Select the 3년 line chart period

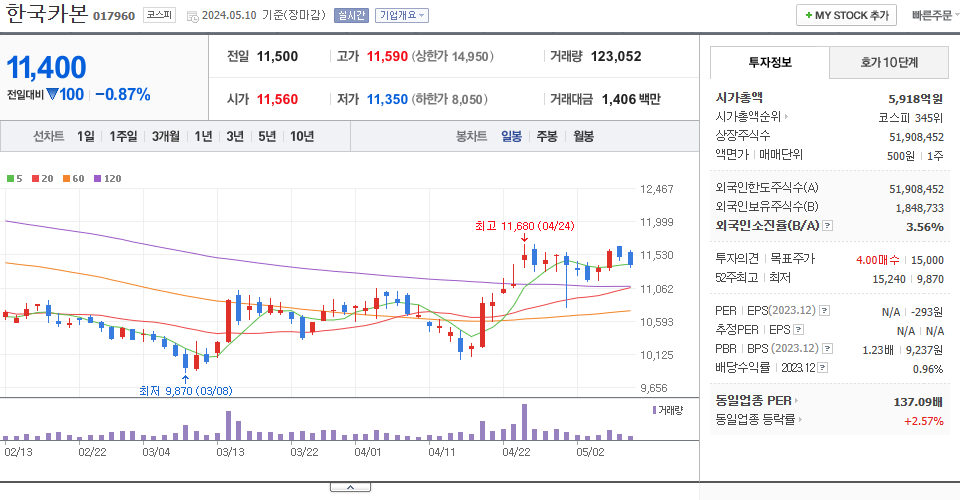click(x=234, y=136)
